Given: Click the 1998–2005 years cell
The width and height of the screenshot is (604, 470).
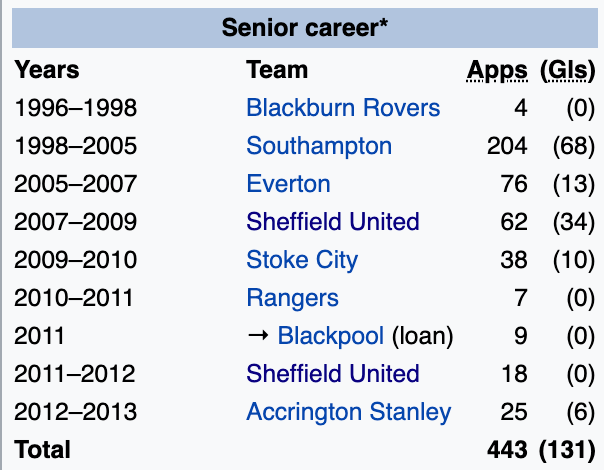Looking at the screenshot, I should (x=76, y=146).
